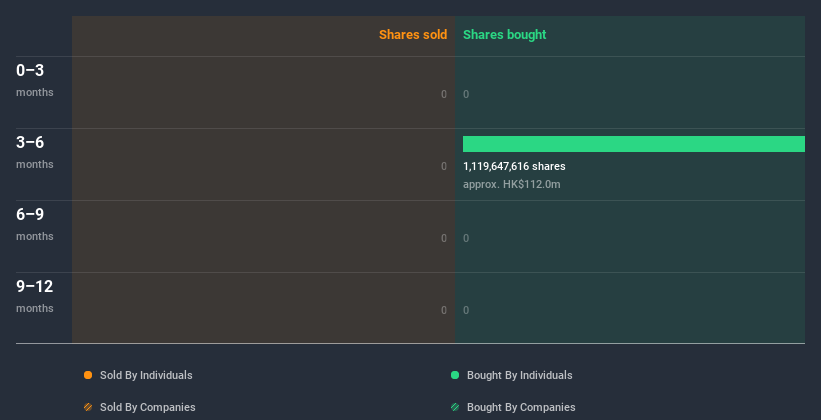Click shares sold zero in 3–6 months row

444,166
